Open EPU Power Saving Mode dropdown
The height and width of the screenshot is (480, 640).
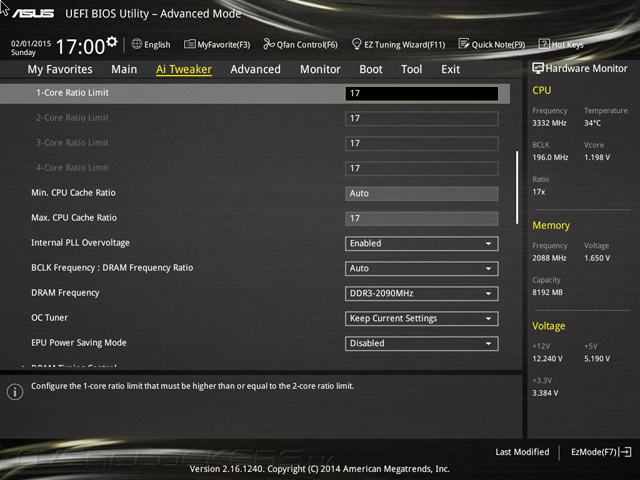pos(422,343)
